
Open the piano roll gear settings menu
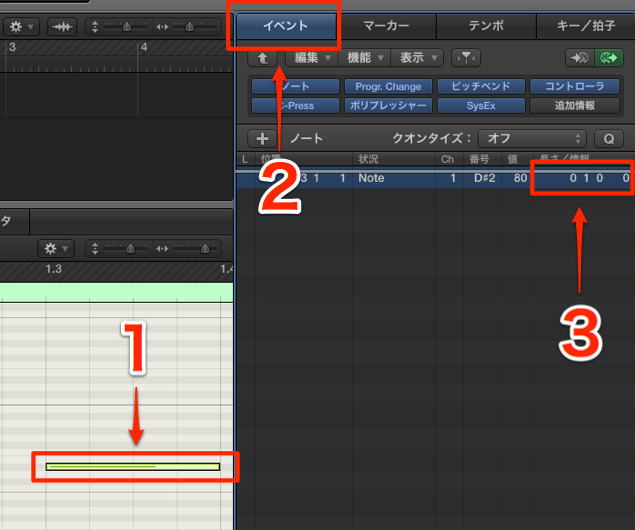[56, 249]
